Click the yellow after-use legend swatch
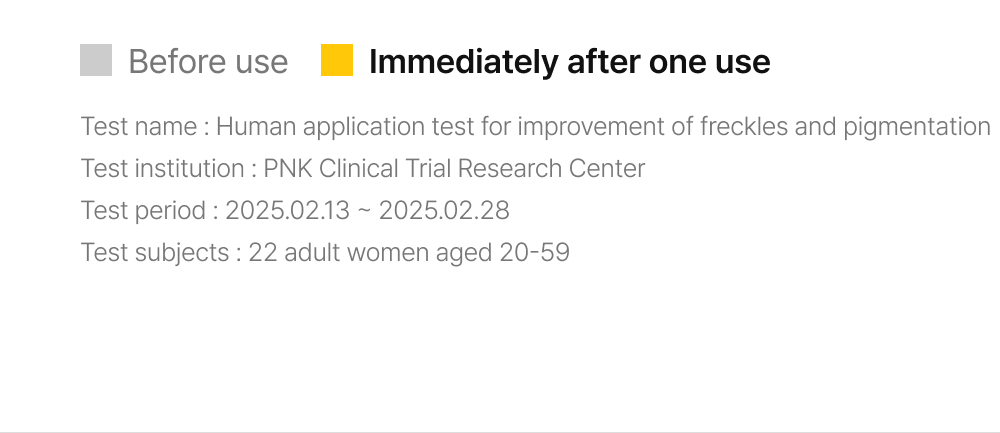The image size is (1000, 433). pos(337,61)
